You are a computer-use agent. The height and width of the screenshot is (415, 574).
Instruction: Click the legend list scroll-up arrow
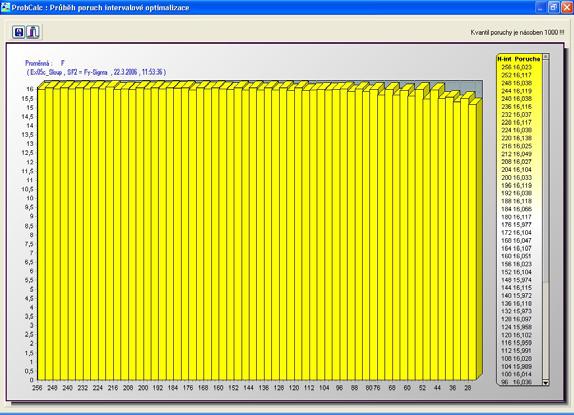point(546,57)
